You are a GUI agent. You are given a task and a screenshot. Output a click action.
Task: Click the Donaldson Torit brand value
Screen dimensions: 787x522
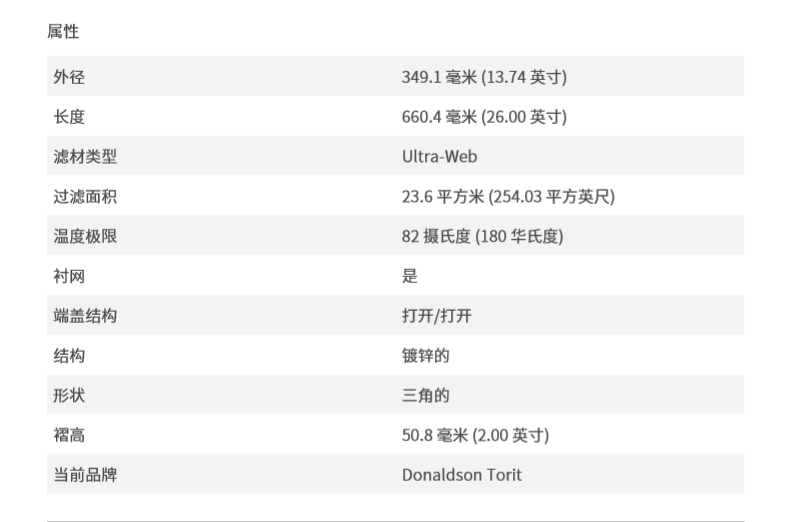click(462, 475)
